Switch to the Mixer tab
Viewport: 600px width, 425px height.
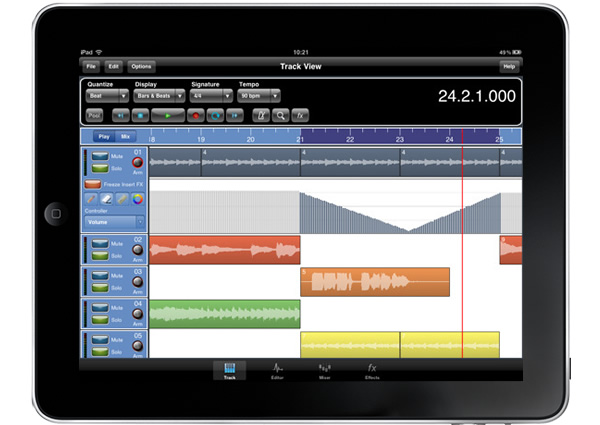click(x=324, y=371)
